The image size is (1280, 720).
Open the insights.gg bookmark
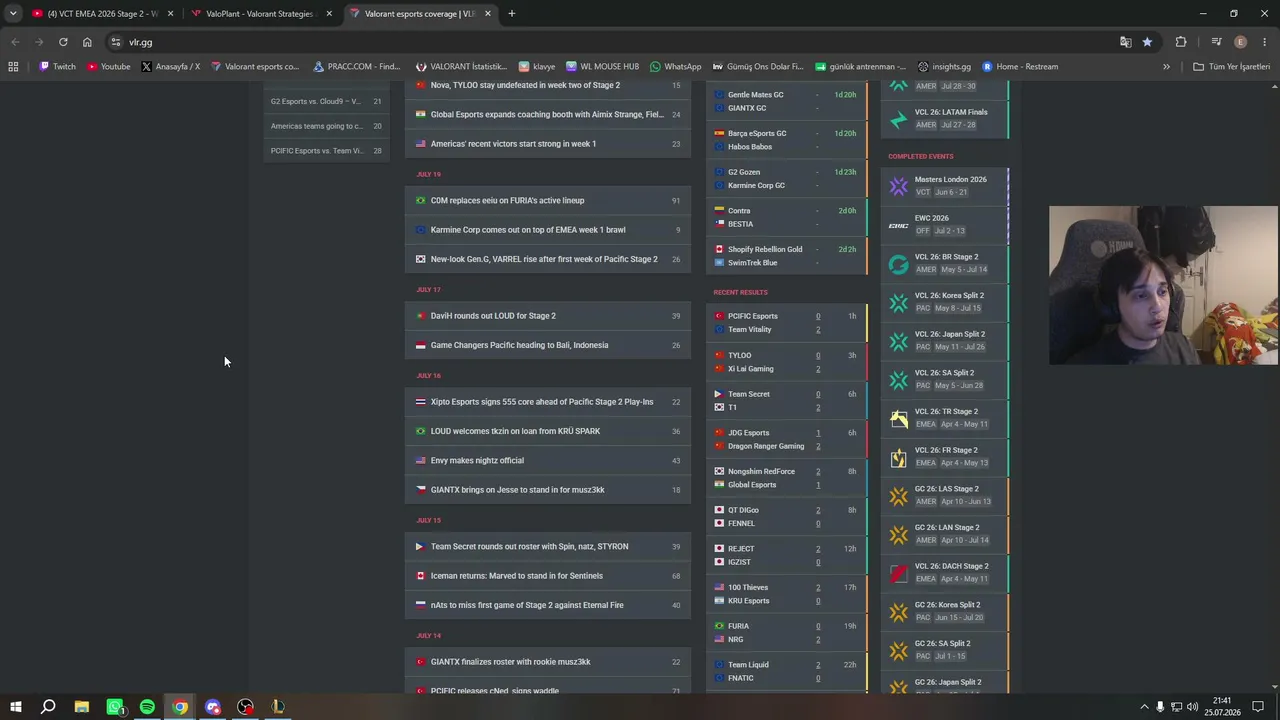click(944, 67)
